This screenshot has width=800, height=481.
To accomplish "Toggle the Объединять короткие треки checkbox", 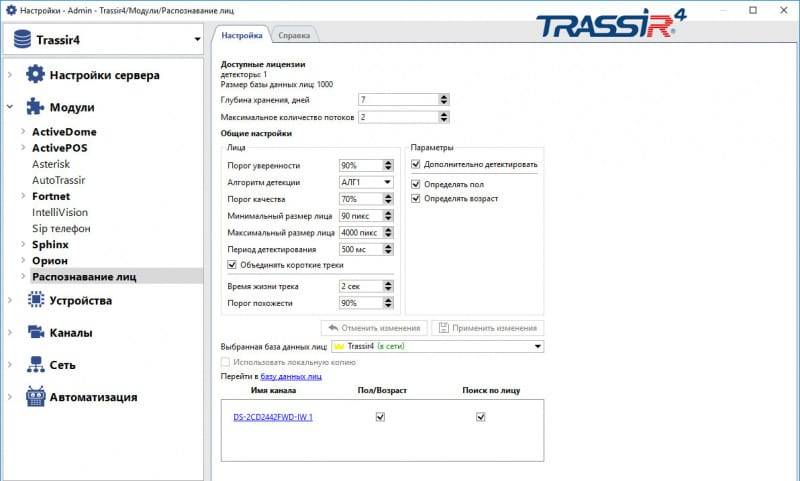I will [x=233, y=265].
